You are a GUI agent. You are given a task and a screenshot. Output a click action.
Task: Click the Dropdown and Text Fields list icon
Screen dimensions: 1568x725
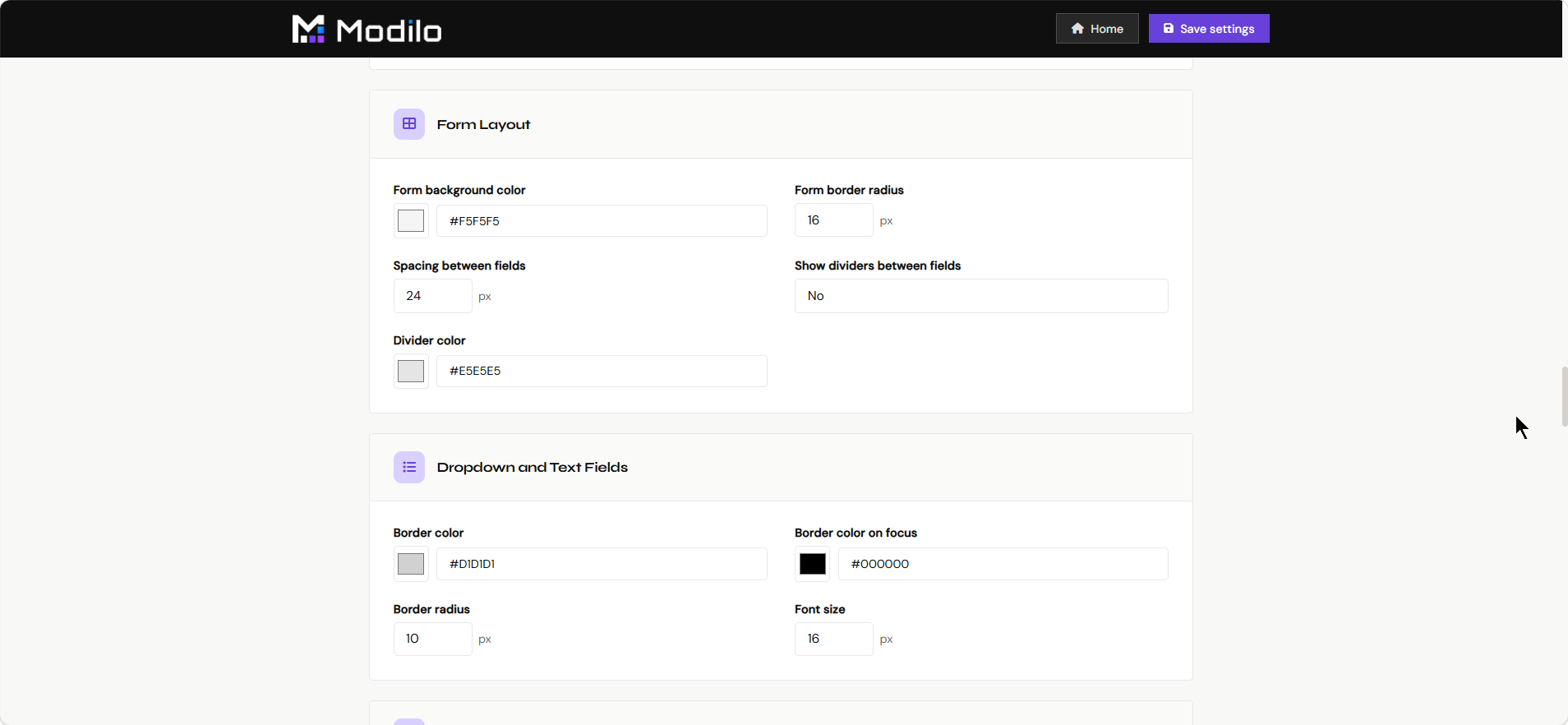(409, 467)
